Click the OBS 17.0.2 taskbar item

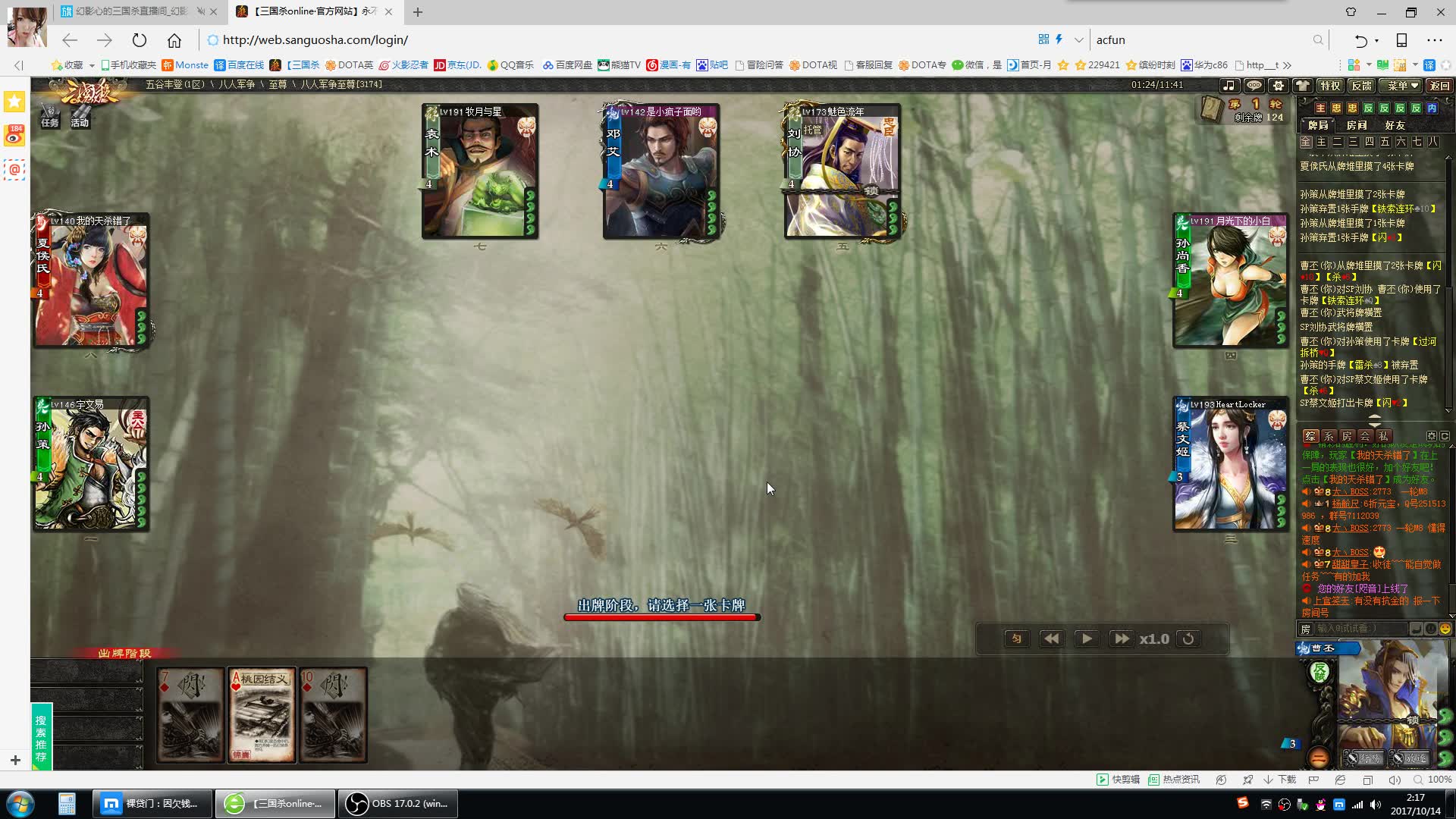397,803
